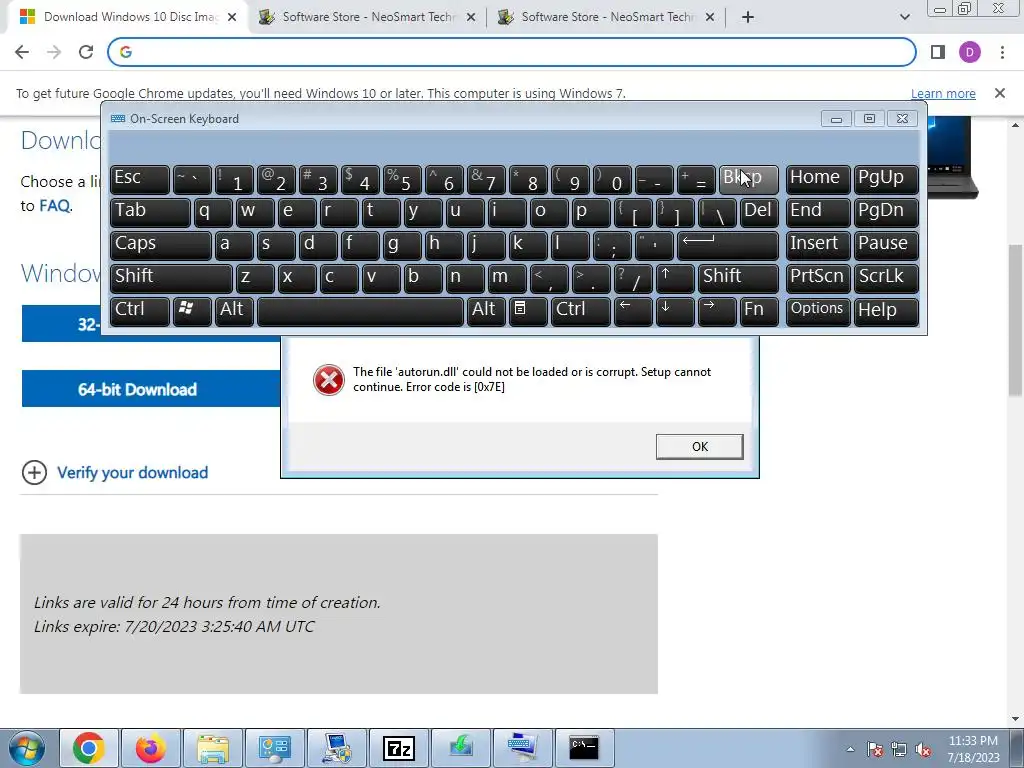
Task: Toggle Caps lock on On-Screen Keyboard
Action: click(x=161, y=245)
